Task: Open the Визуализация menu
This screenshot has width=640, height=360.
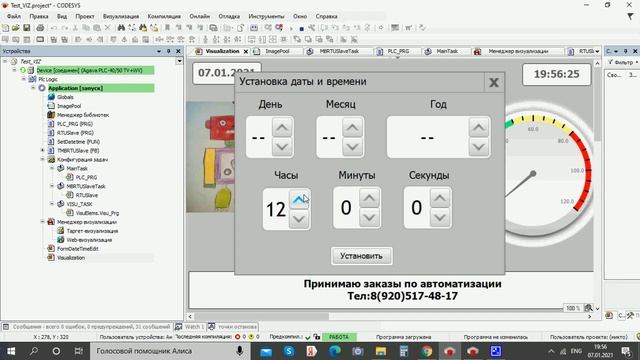Action: pyautogui.click(x=121, y=16)
